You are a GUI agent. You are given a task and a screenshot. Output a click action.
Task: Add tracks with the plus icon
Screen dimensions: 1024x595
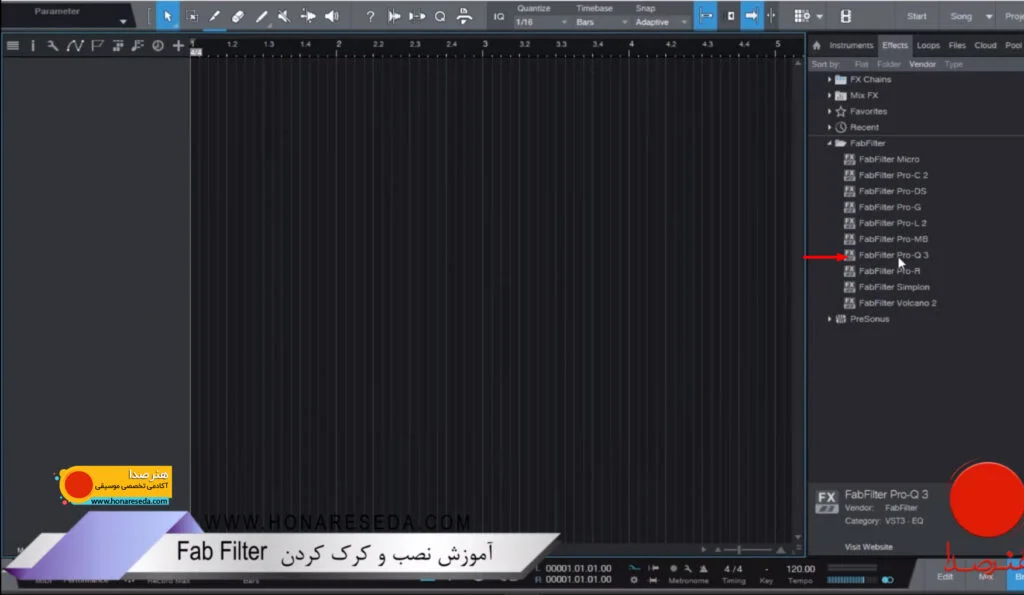point(178,46)
